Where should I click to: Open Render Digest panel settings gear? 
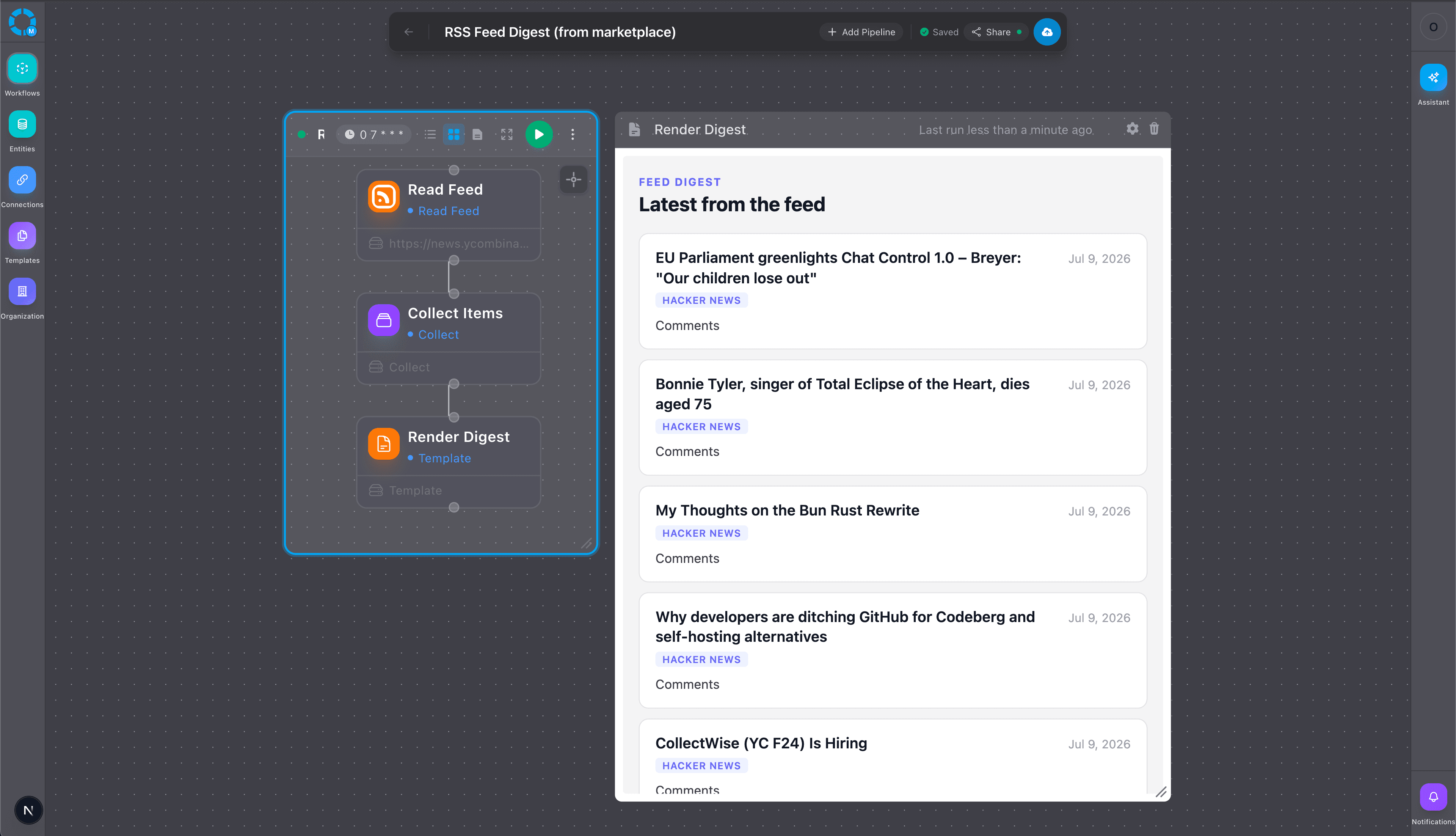tap(1132, 129)
